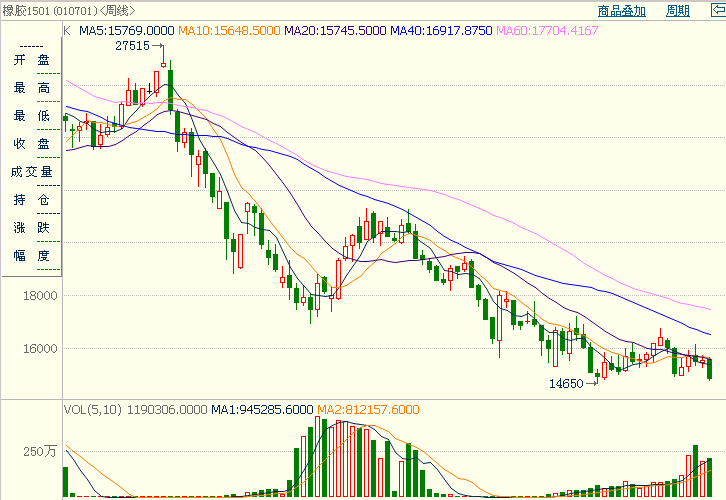
Task: Select the 最低 field in side panel
Action: (30, 116)
